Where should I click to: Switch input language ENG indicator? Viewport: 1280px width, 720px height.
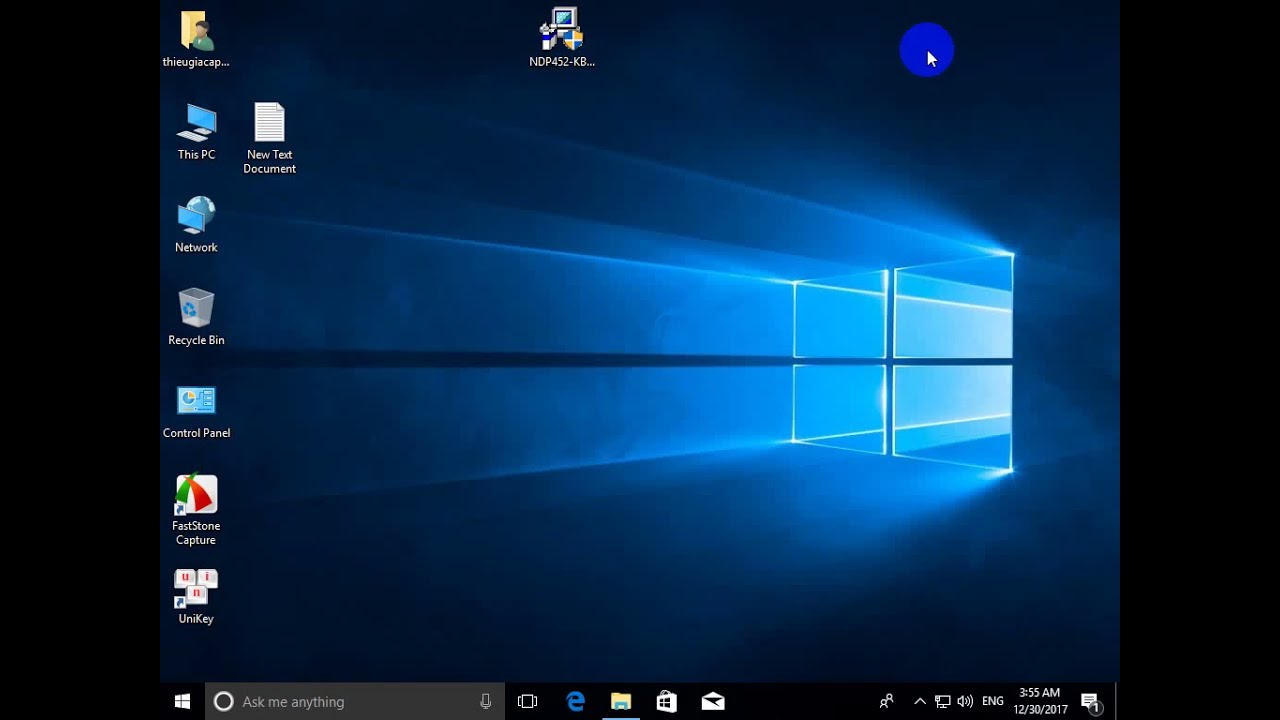(993, 702)
